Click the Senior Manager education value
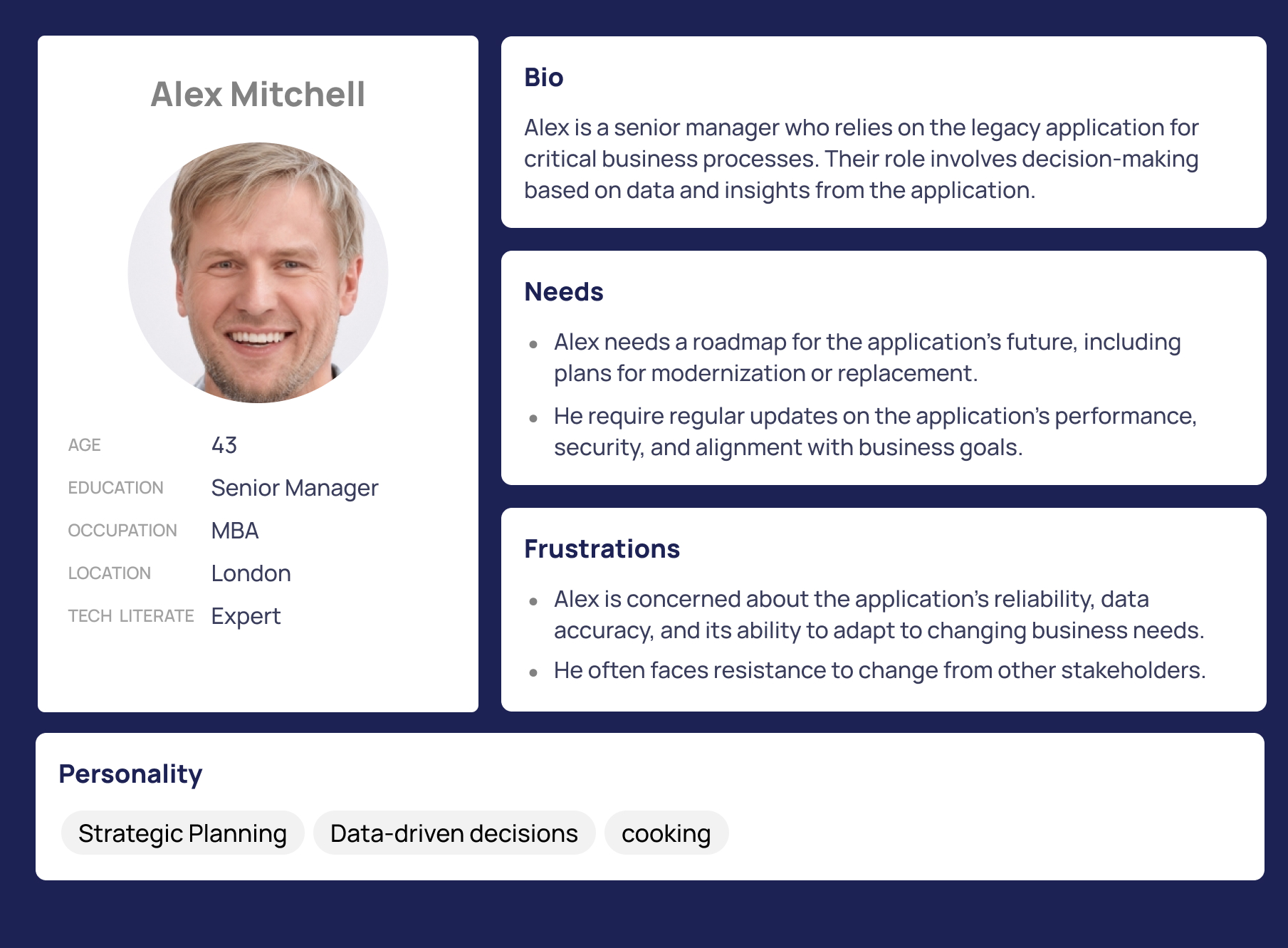The height and width of the screenshot is (948, 1288). [x=295, y=488]
